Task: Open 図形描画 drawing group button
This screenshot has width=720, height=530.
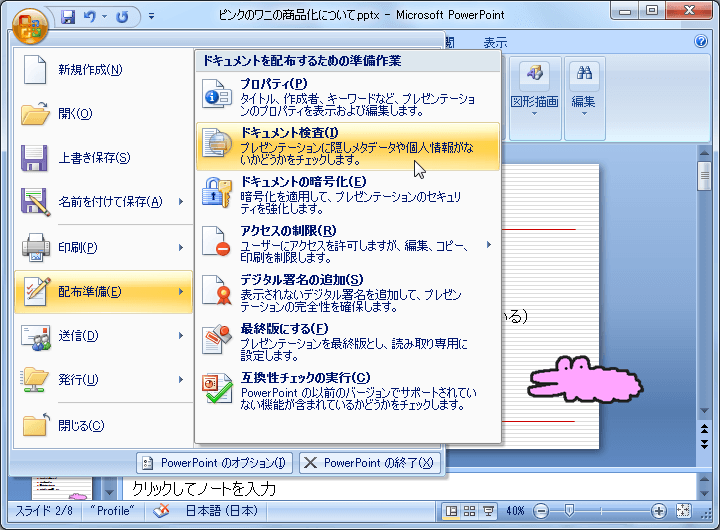Action: click(535, 98)
